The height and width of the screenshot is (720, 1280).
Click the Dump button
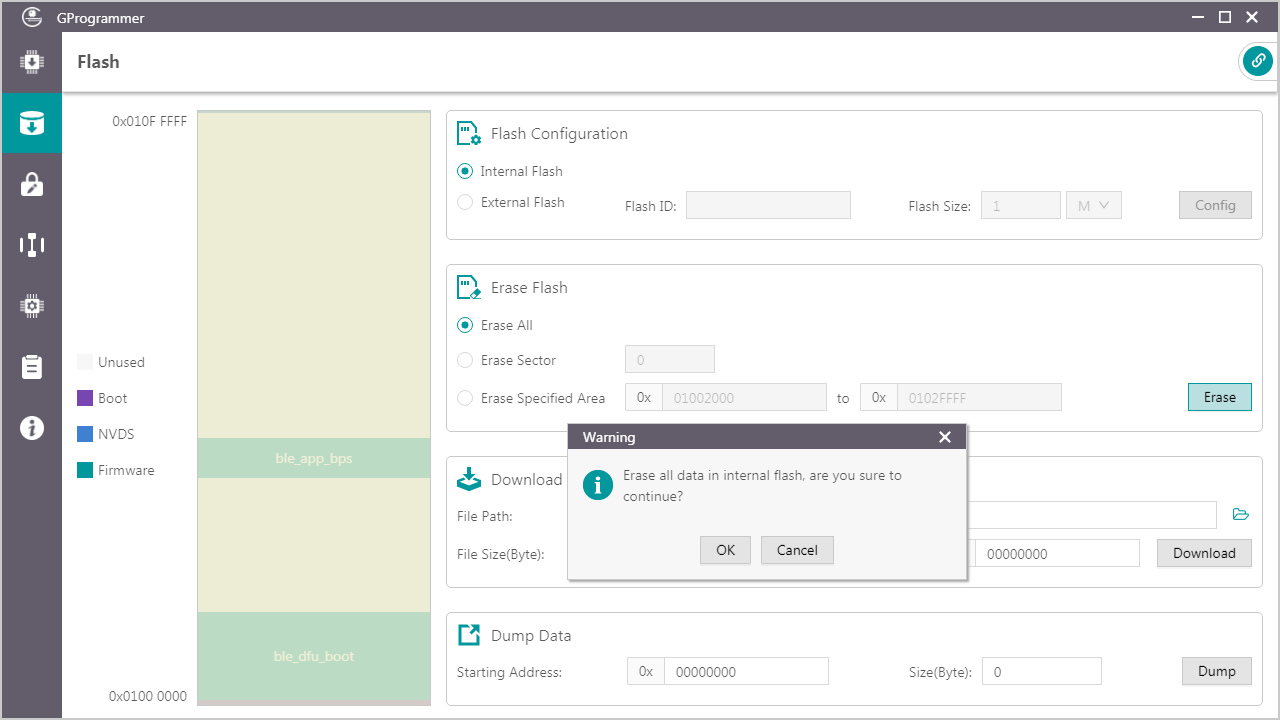1216,671
